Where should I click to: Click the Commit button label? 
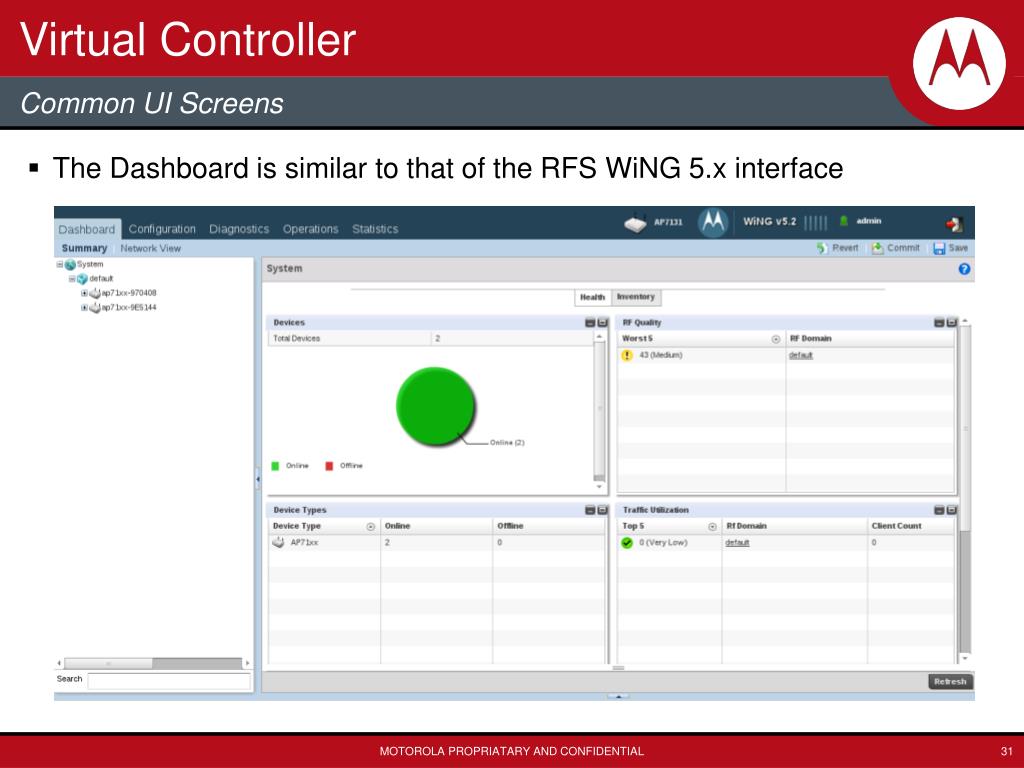pyautogui.click(x=903, y=248)
